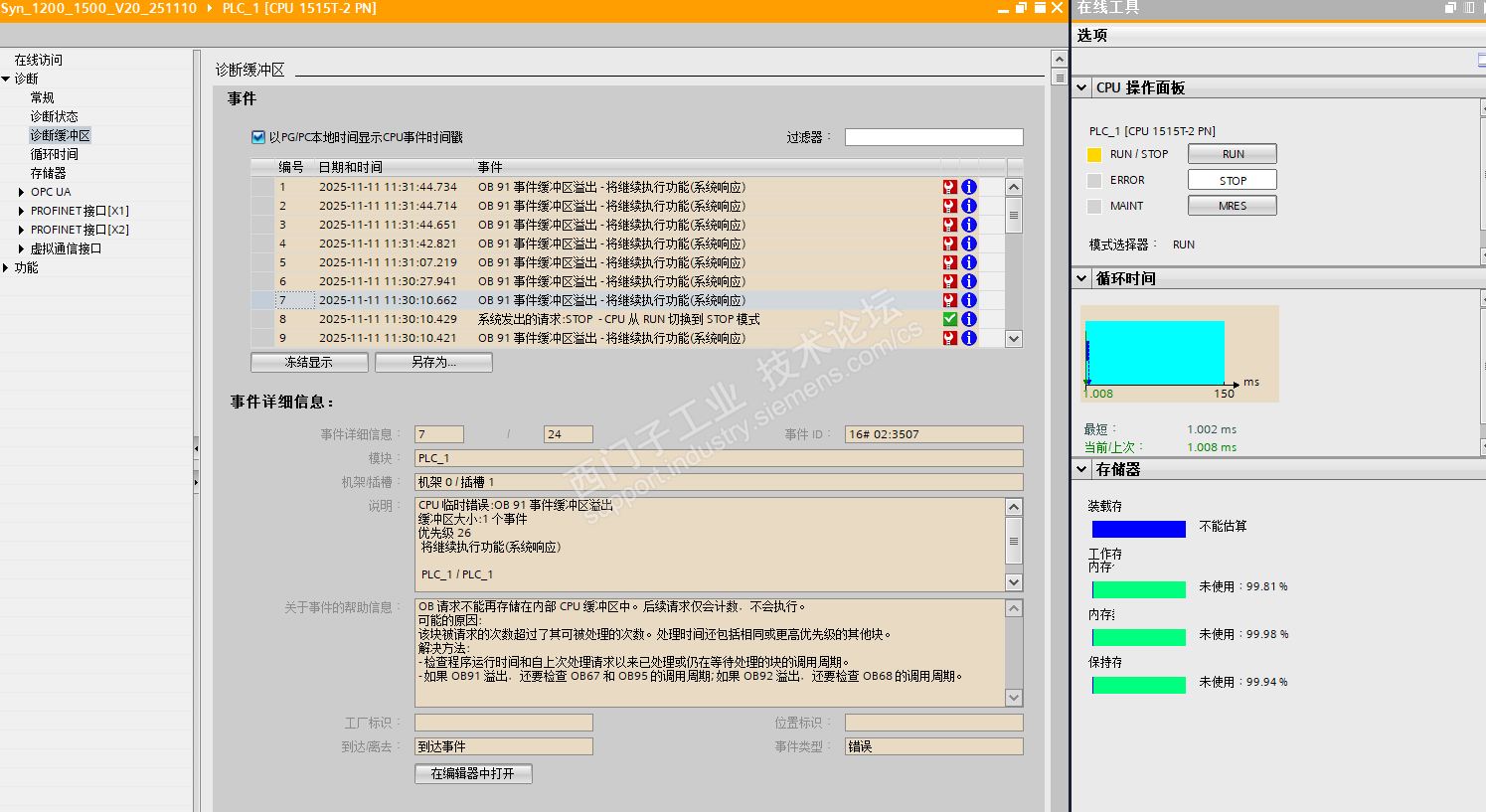Click the 说明 description box scroll down arrow
Image resolution: width=1486 pixels, height=812 pixels.
pos(1014,582)
